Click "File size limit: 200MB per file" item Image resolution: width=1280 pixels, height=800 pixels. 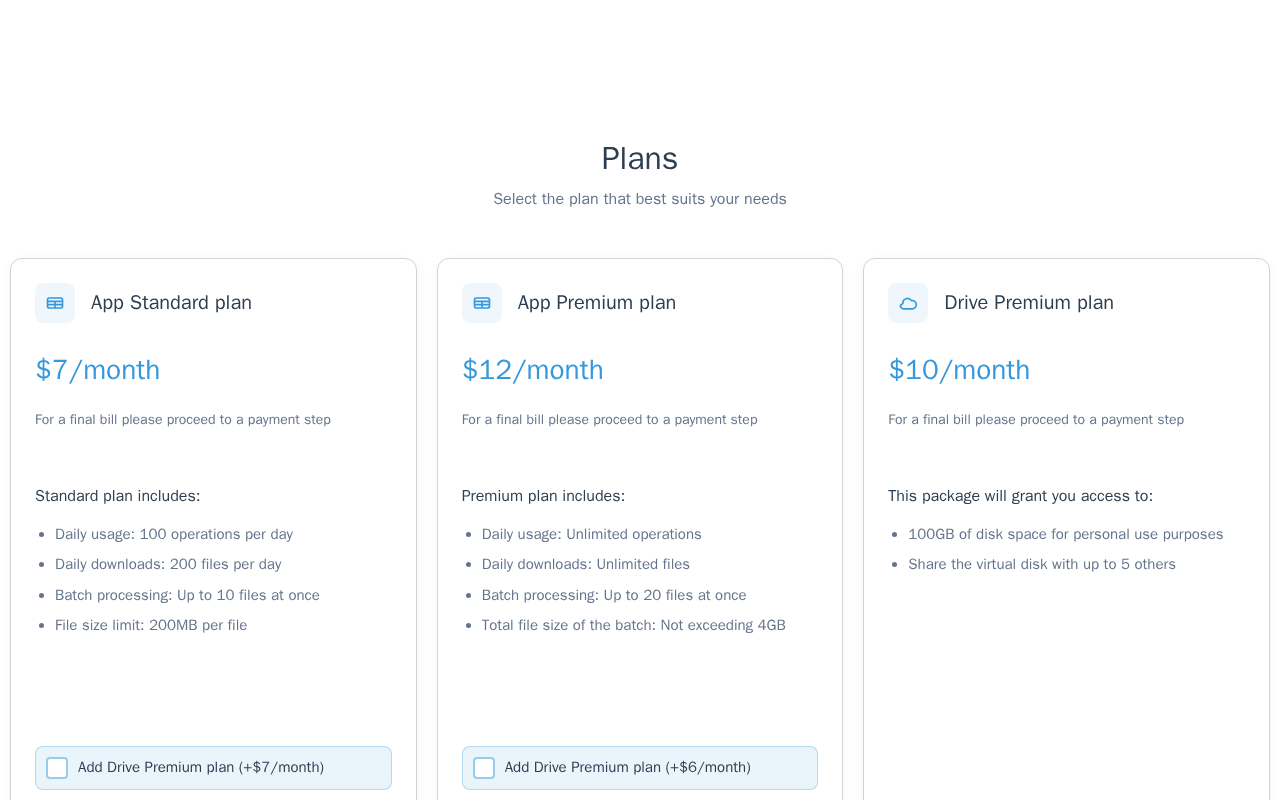click(x=151, y=625)
